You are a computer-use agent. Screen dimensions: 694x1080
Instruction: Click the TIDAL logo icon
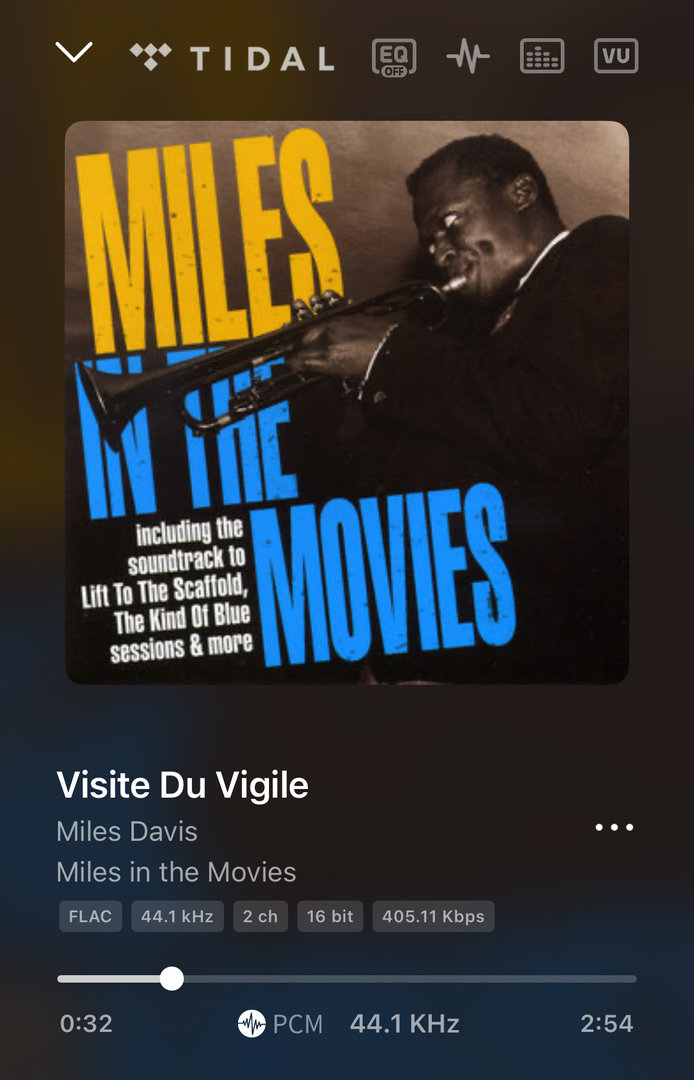[x=151, y=56]
